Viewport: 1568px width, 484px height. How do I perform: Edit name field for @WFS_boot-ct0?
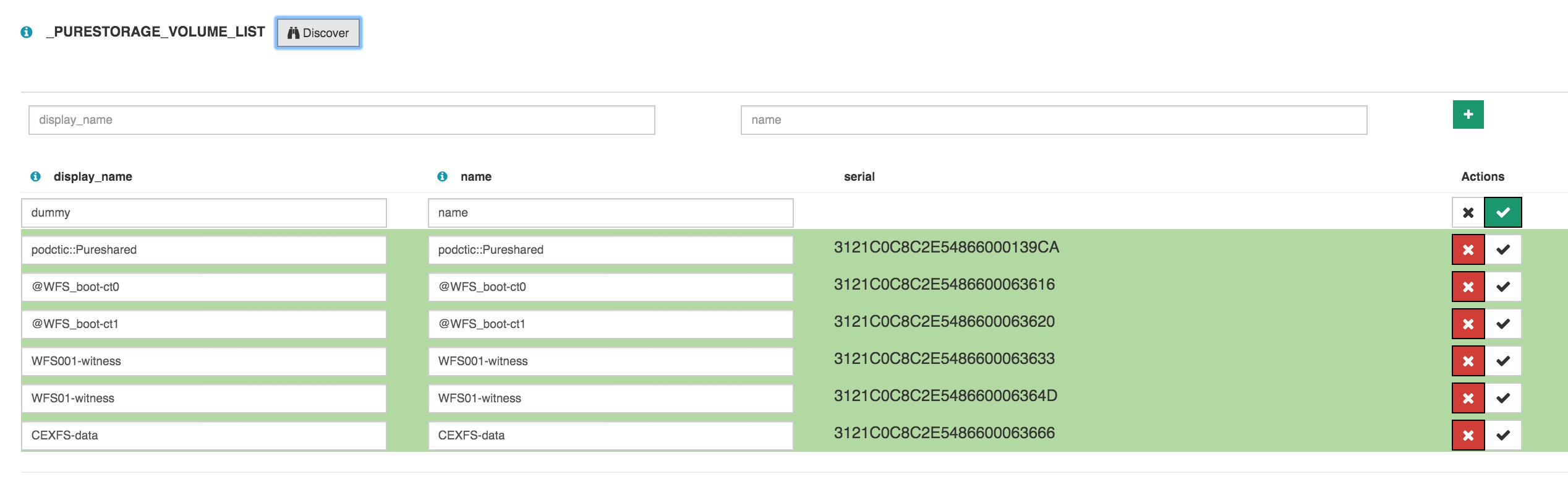click(x=611, y=287)
